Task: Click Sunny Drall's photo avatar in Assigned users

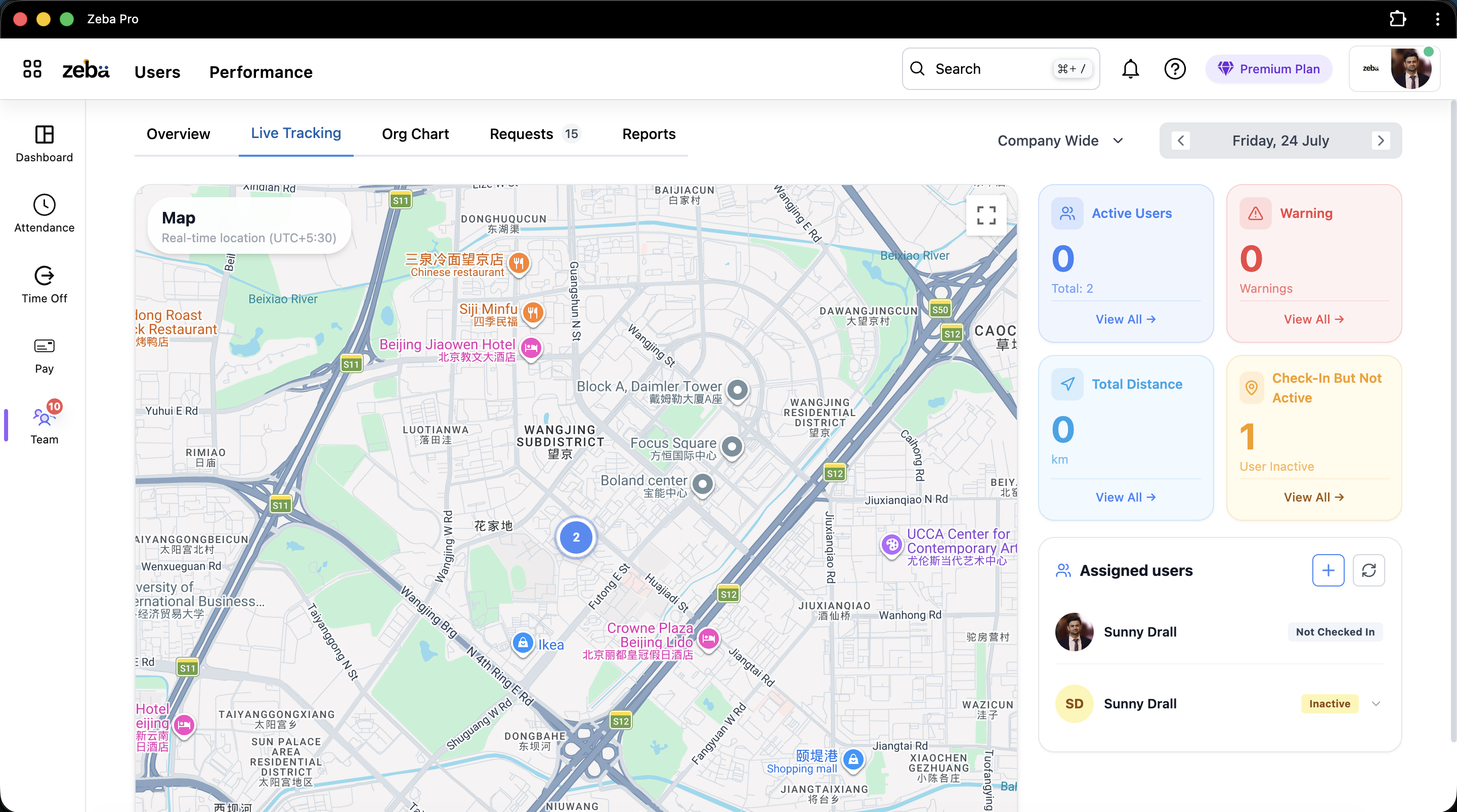Action: click(1074, 632)
